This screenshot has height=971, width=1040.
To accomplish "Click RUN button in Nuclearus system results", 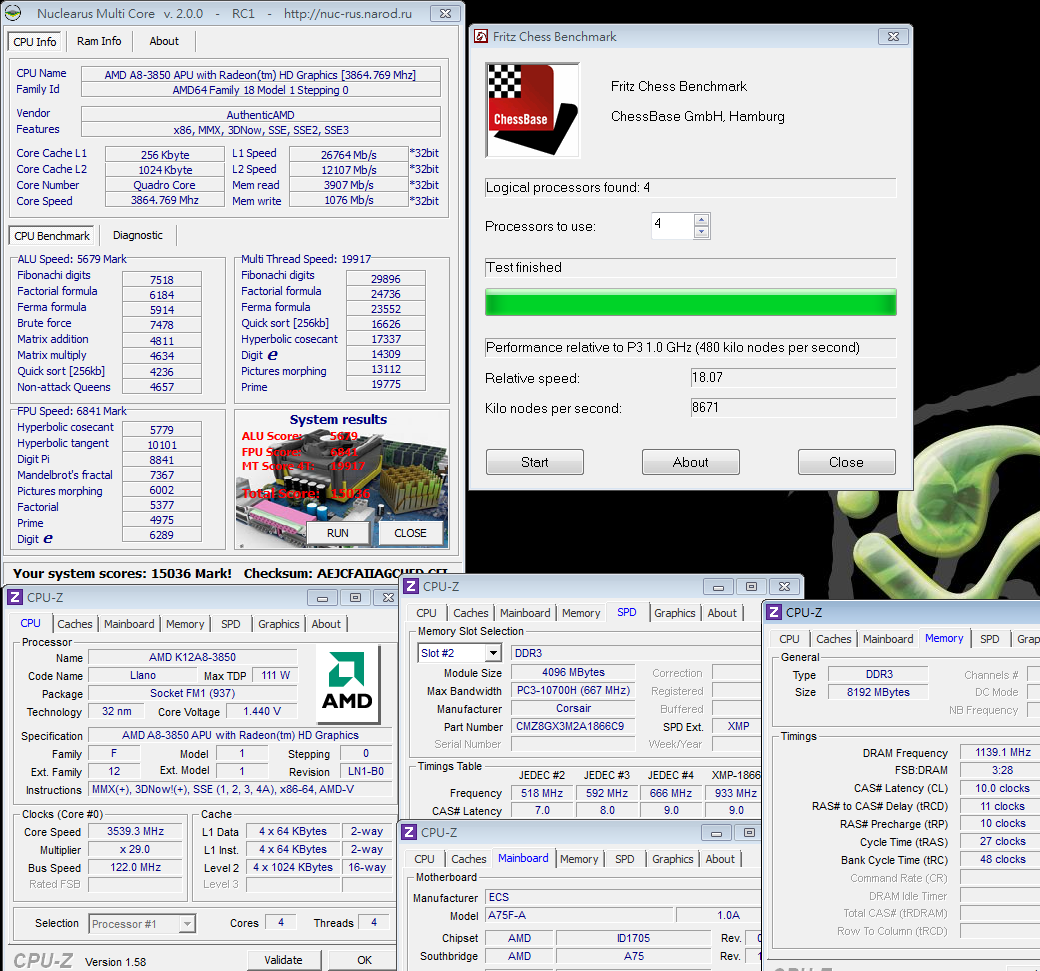I will 338,533.
